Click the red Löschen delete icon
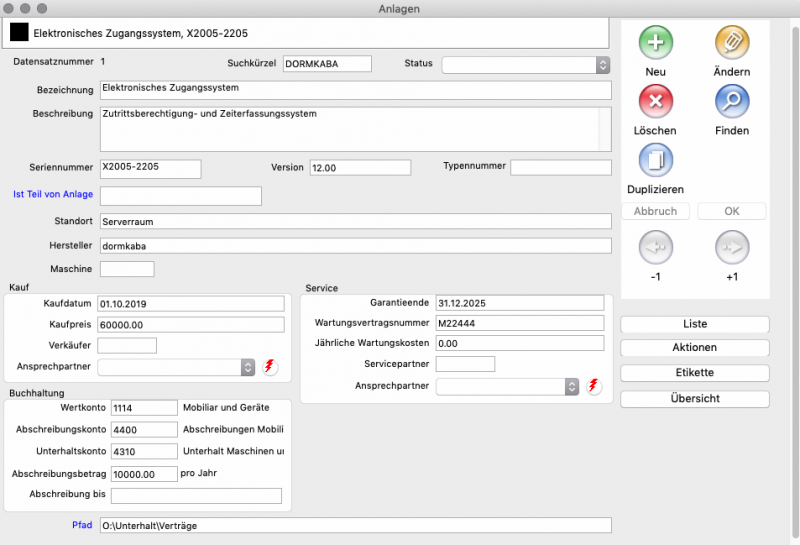 coord(655,102)
